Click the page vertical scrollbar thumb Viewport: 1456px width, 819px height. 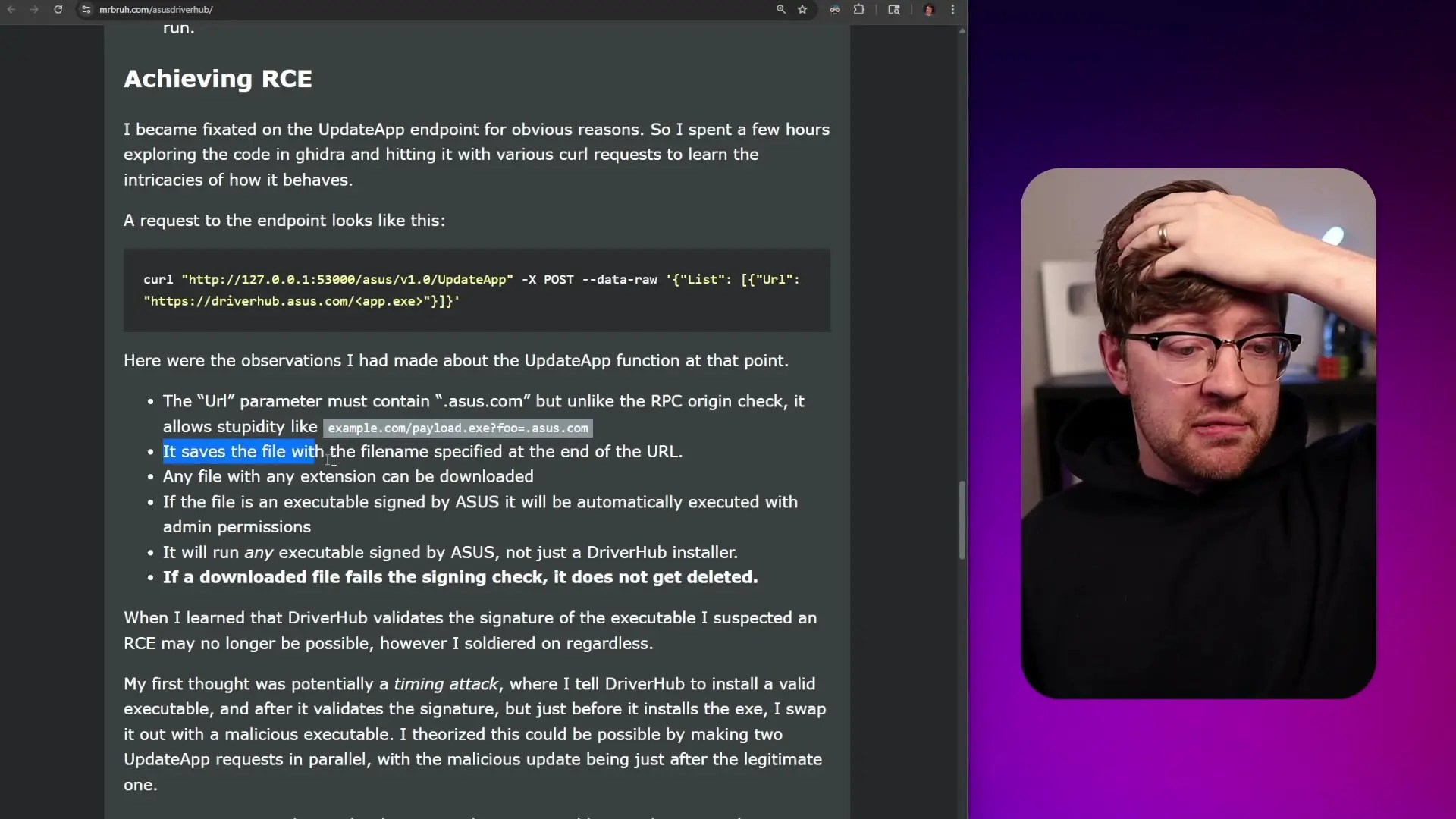coord(962,520)
